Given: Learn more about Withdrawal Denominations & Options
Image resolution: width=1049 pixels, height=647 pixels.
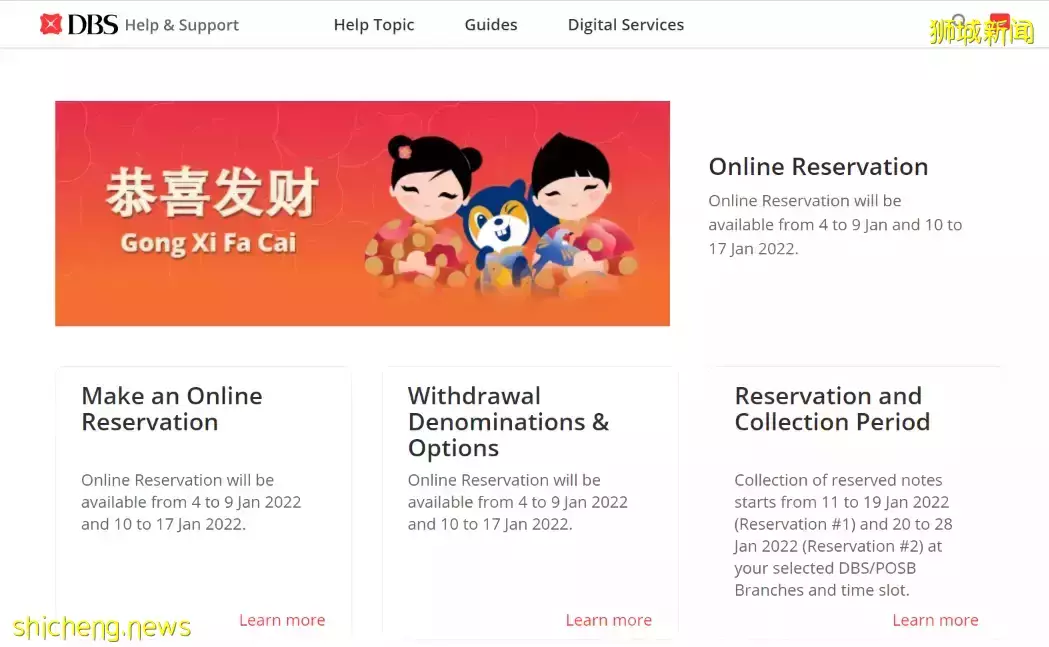Looking at the screenshot, I should [609, 620].
